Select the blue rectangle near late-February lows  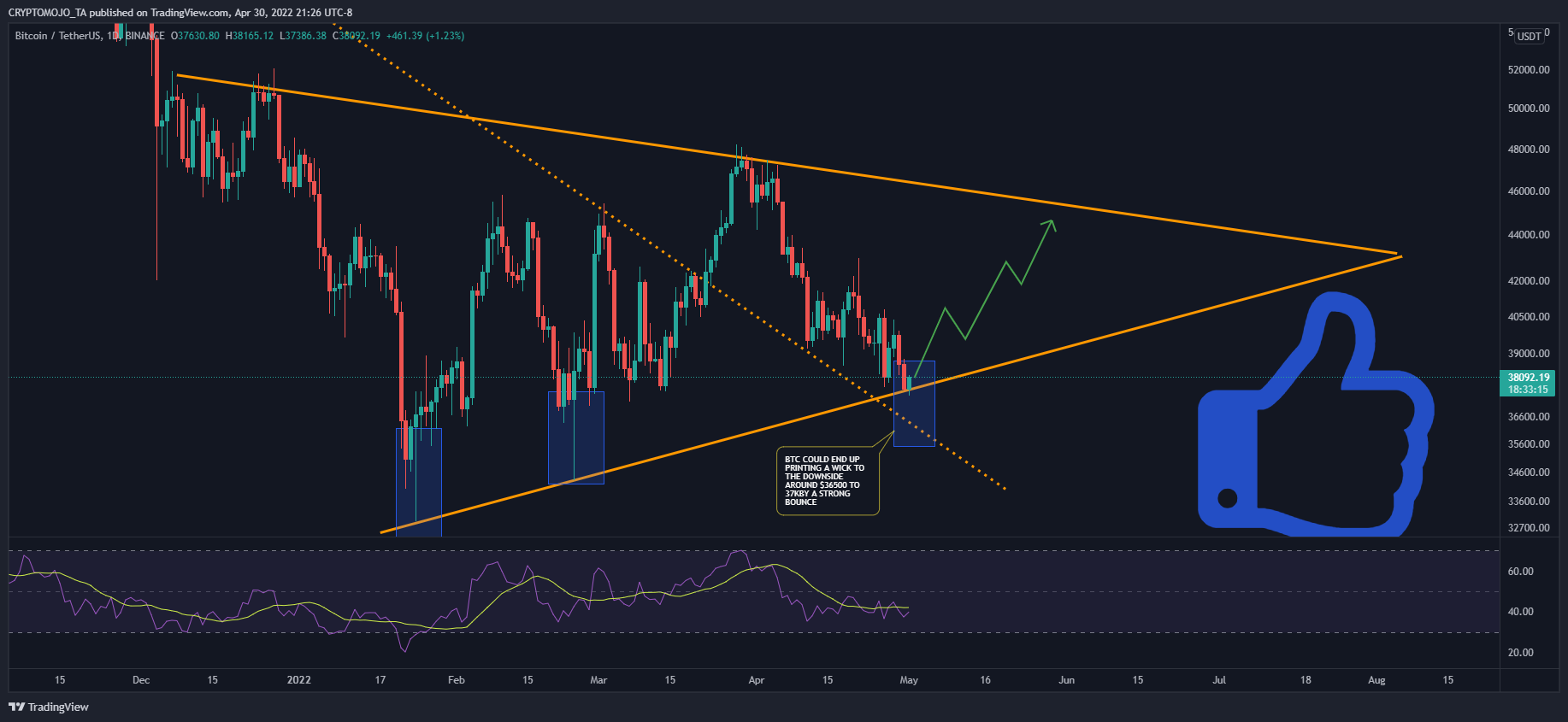coord(576,437)
